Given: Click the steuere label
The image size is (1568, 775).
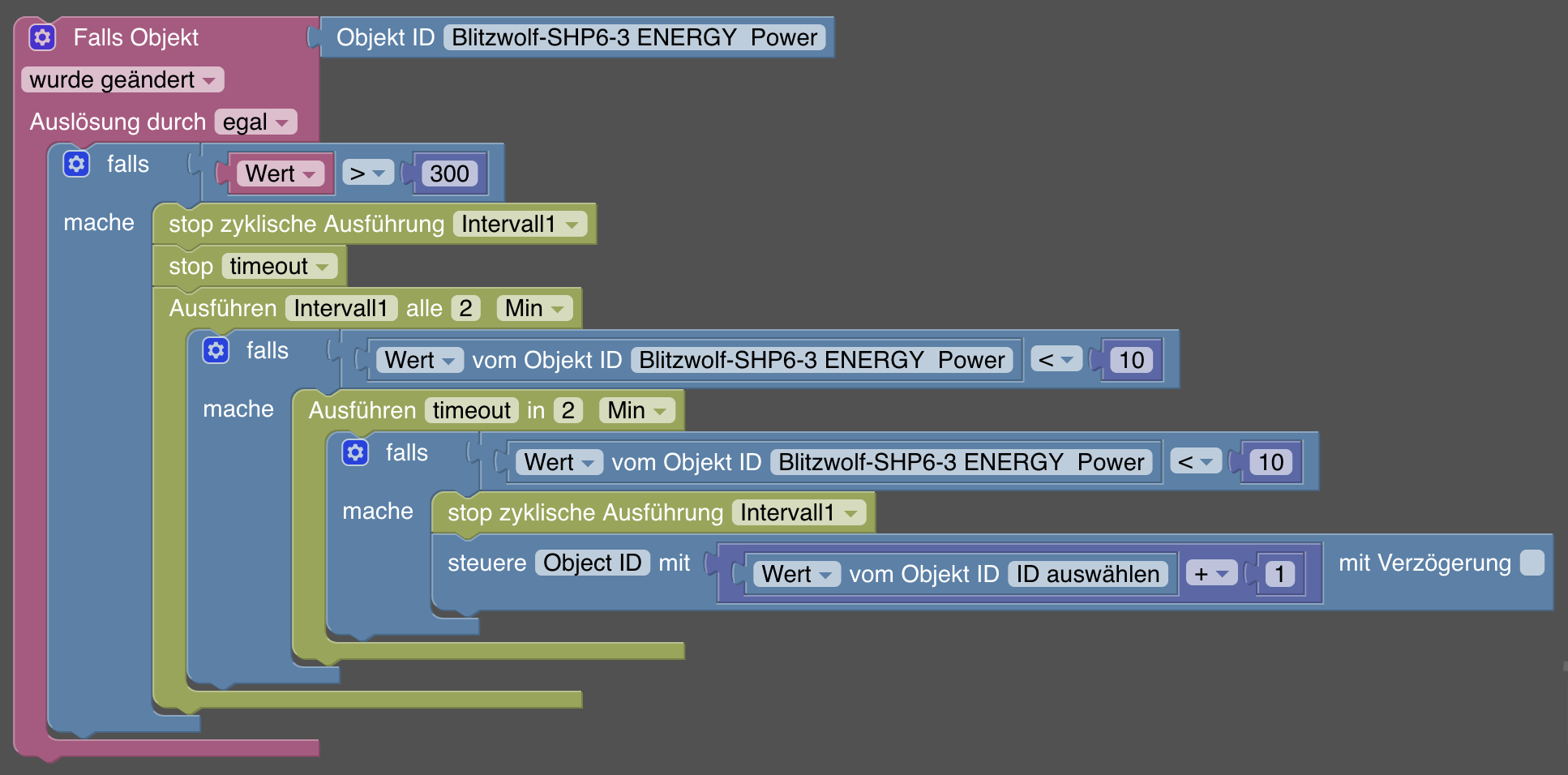Looking at the screenshot, I should click(x=487, y=563).
